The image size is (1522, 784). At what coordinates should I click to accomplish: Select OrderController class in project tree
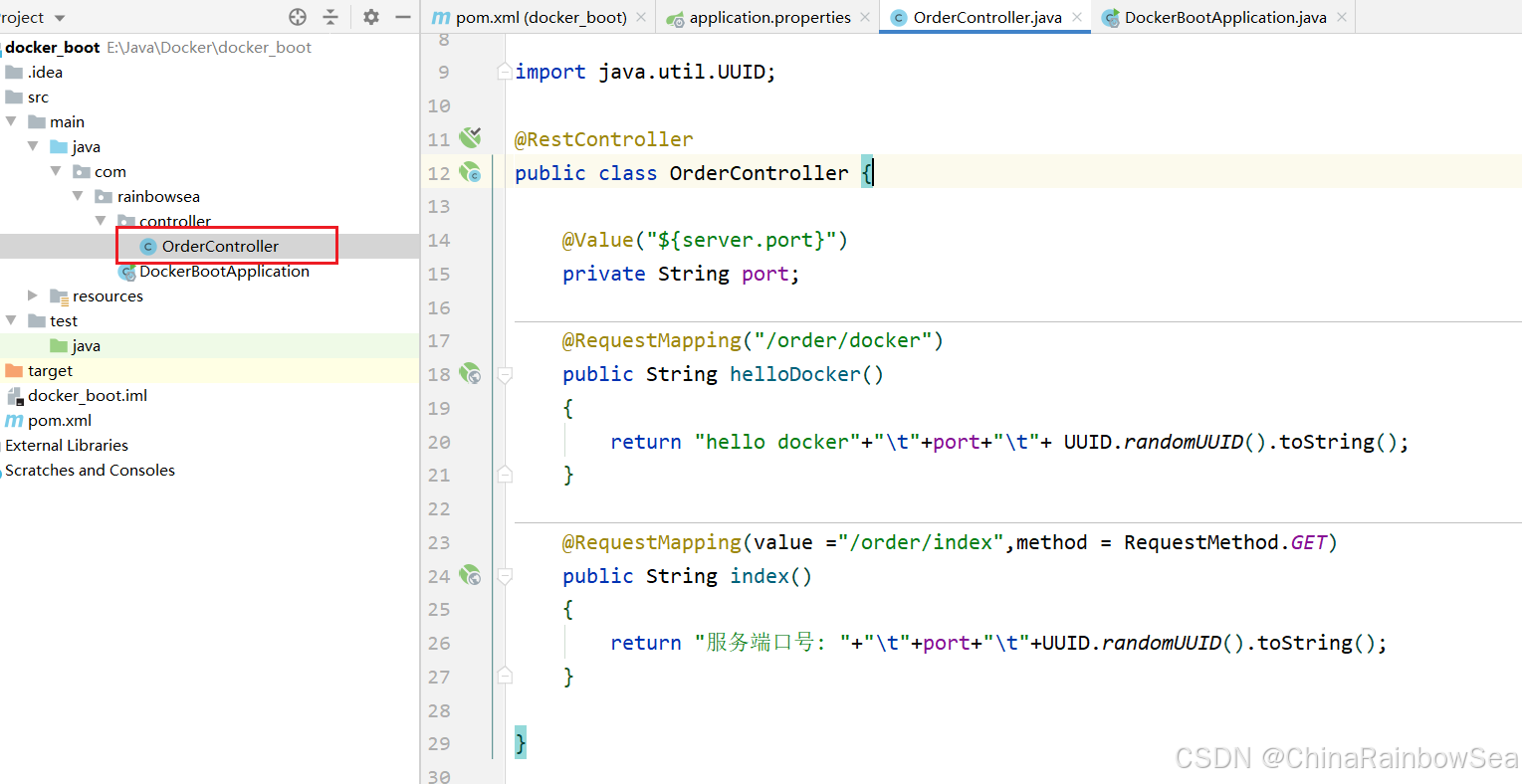[x=220, y=246]
